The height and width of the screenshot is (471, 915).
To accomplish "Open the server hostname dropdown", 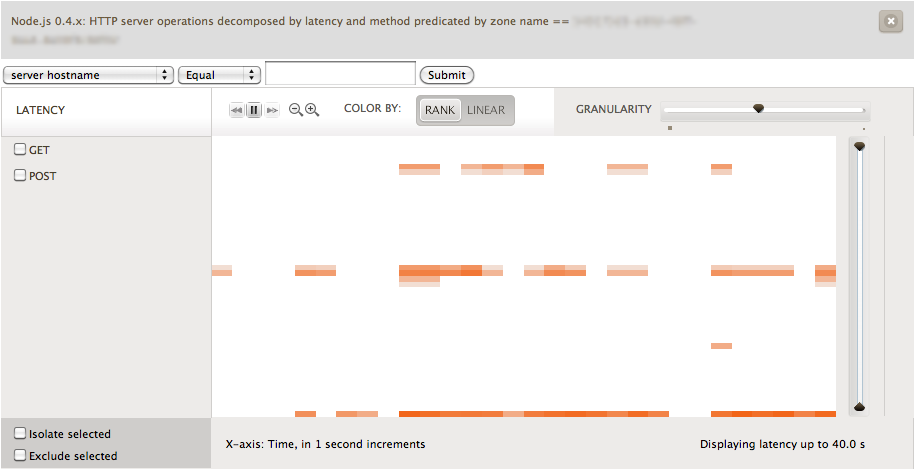I will click(89, 75).
